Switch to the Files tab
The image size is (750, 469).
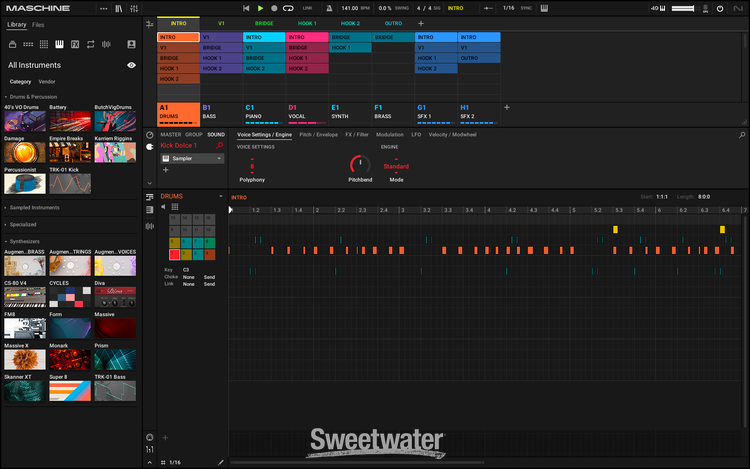click(x=38, y=24)
